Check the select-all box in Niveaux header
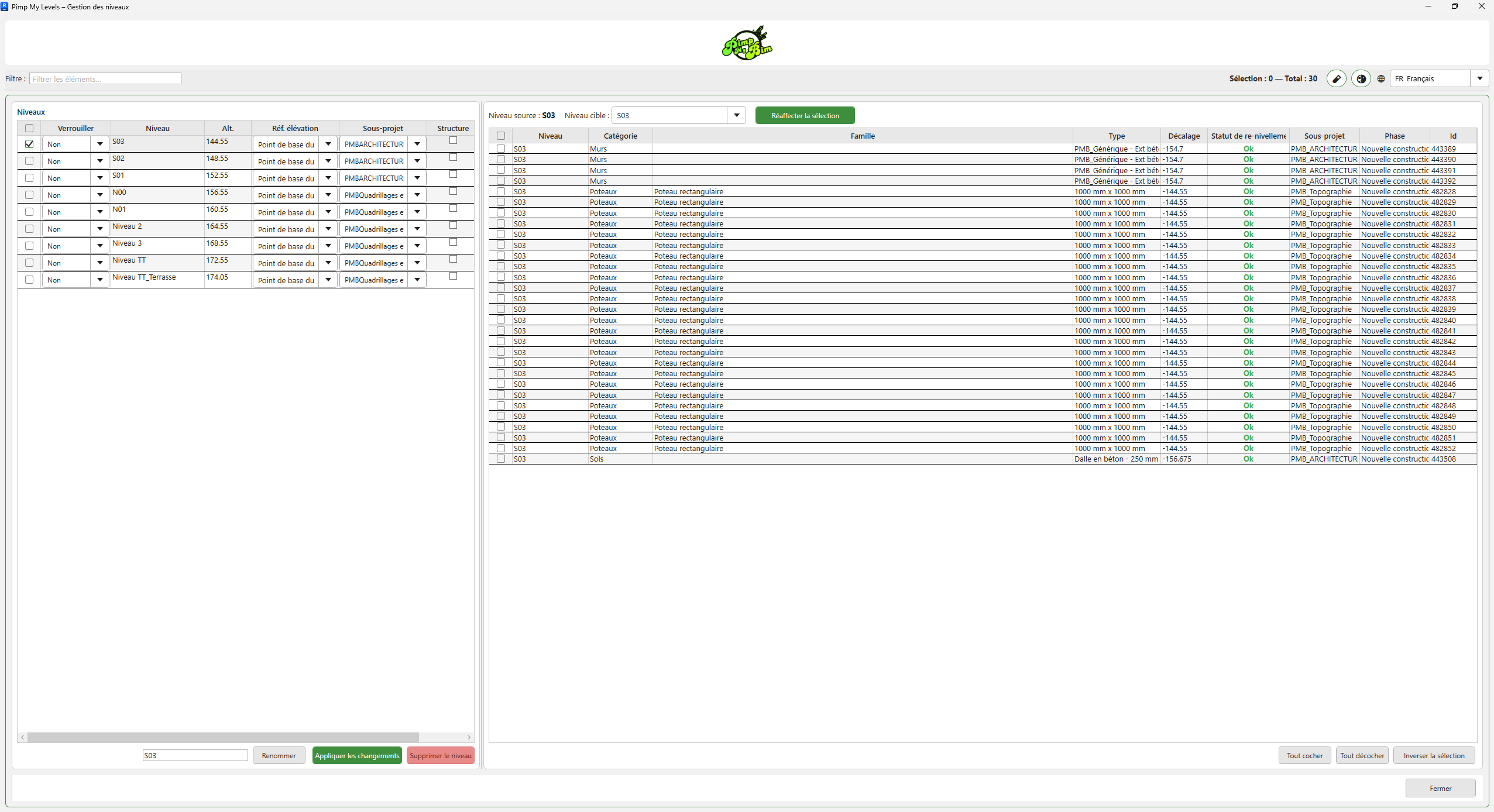Screen dimensions: 1494x812 pyautogui.click(x=29, y=128)
